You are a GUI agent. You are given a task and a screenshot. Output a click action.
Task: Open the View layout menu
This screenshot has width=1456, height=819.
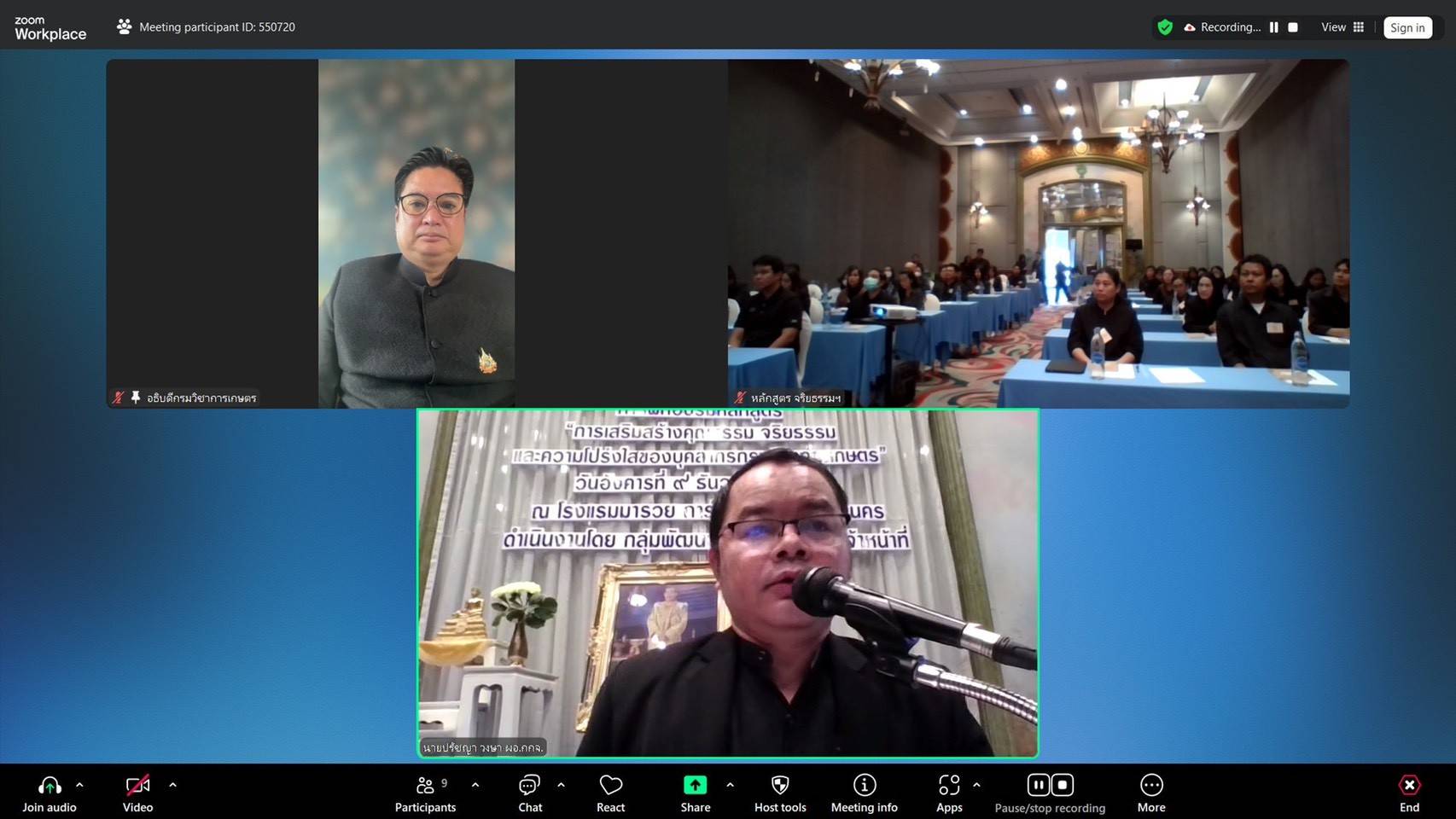tap(1342, 27)
